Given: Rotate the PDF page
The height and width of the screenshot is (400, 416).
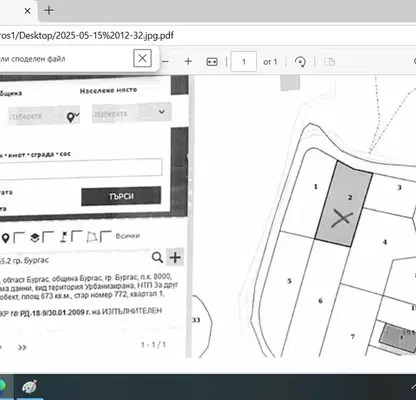Looking at the screenshot, I should click(300, 62).
